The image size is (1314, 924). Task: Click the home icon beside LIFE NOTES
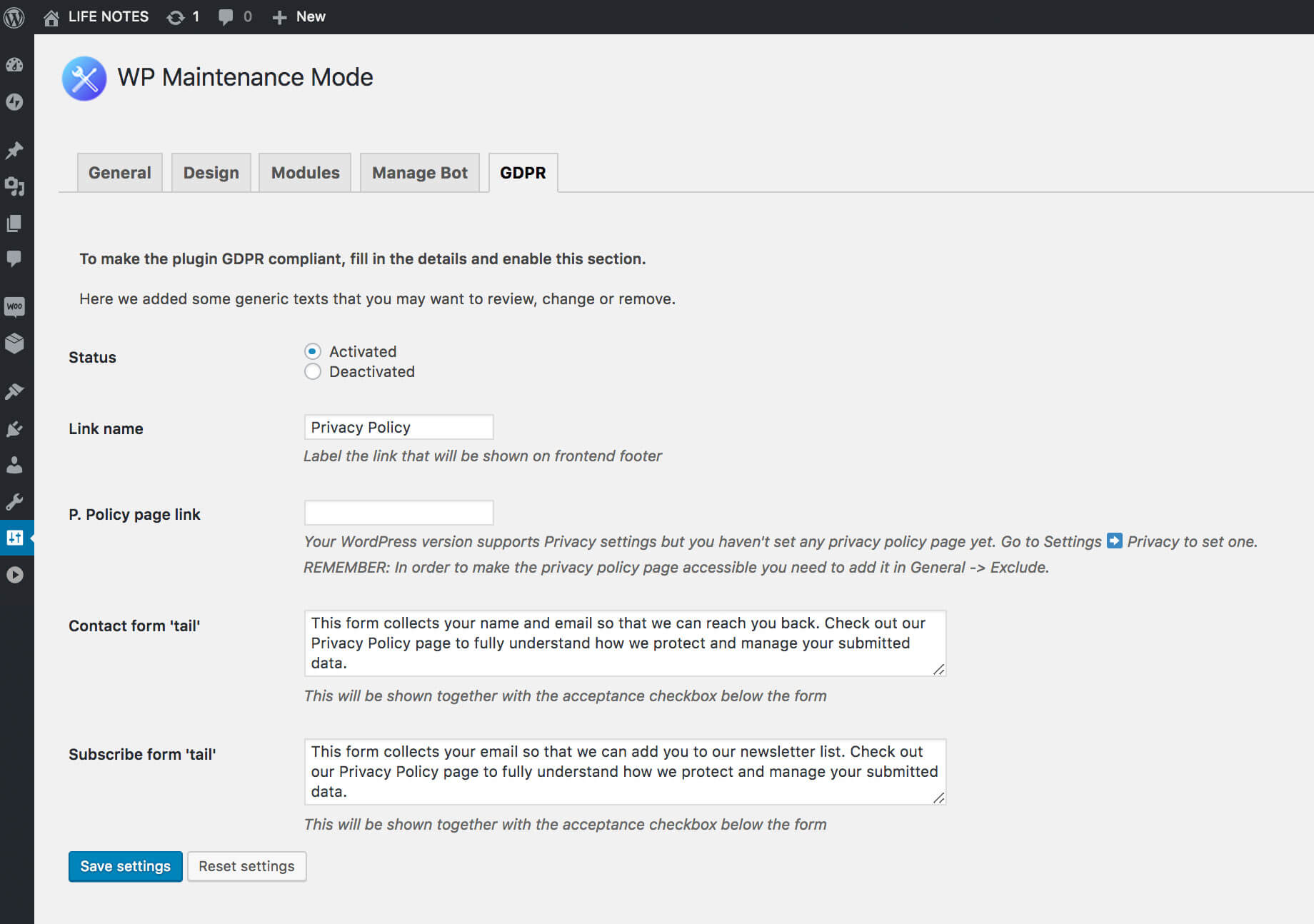pyautogui.click(x=51, y=17)
